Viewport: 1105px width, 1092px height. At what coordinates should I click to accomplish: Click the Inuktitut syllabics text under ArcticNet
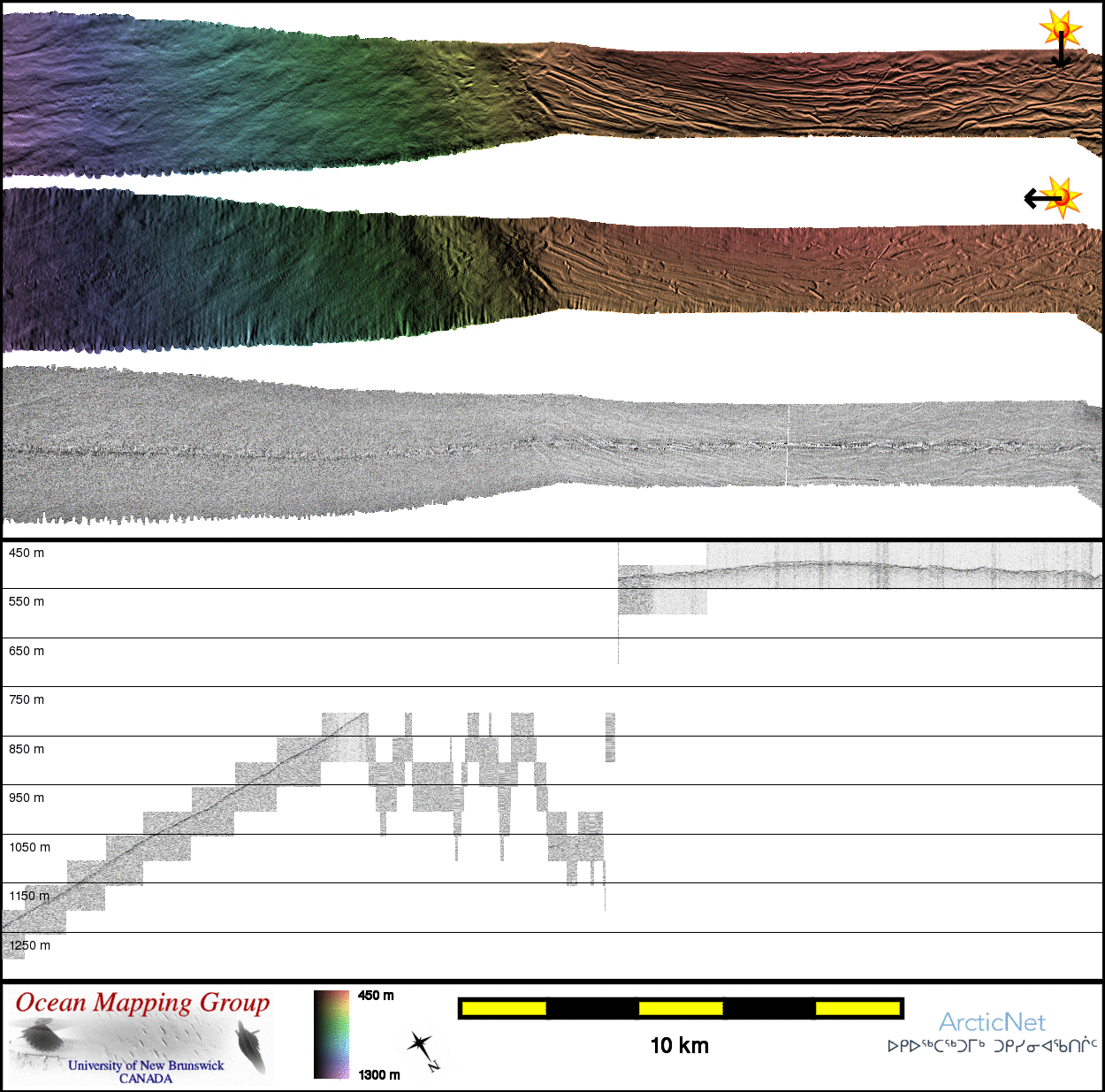point(992,1046)
